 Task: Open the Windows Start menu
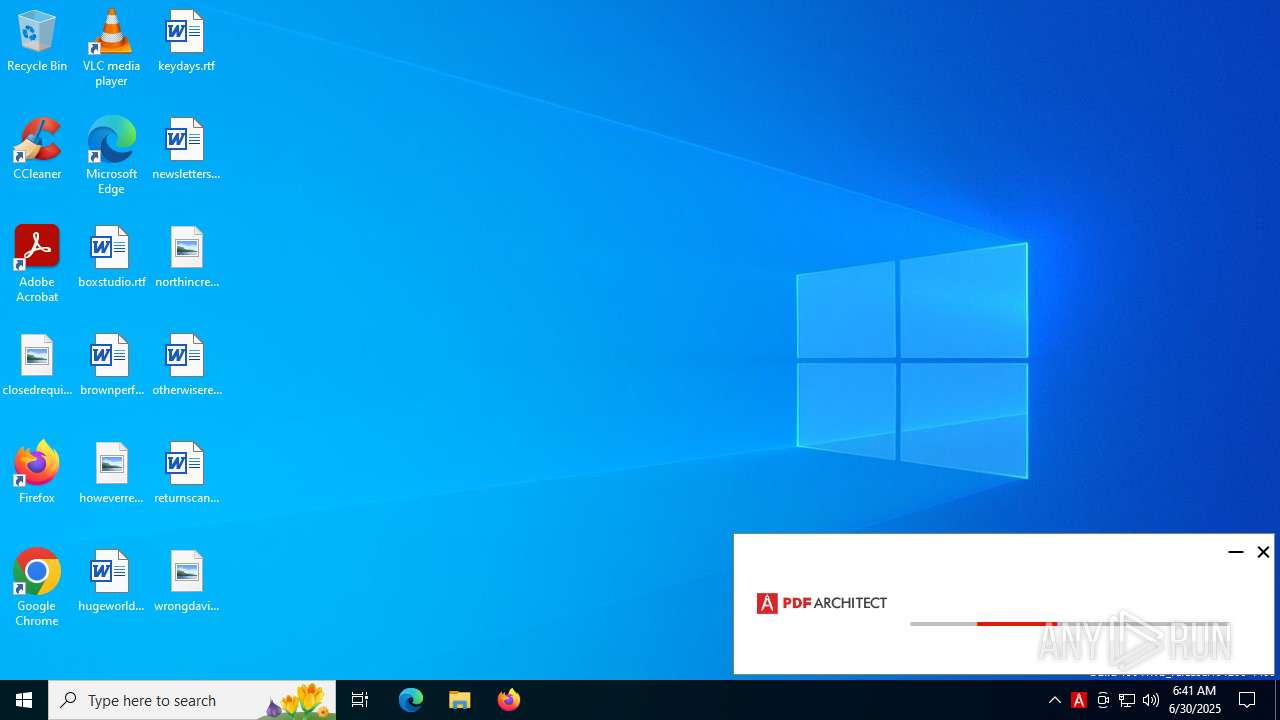point(24,700)
